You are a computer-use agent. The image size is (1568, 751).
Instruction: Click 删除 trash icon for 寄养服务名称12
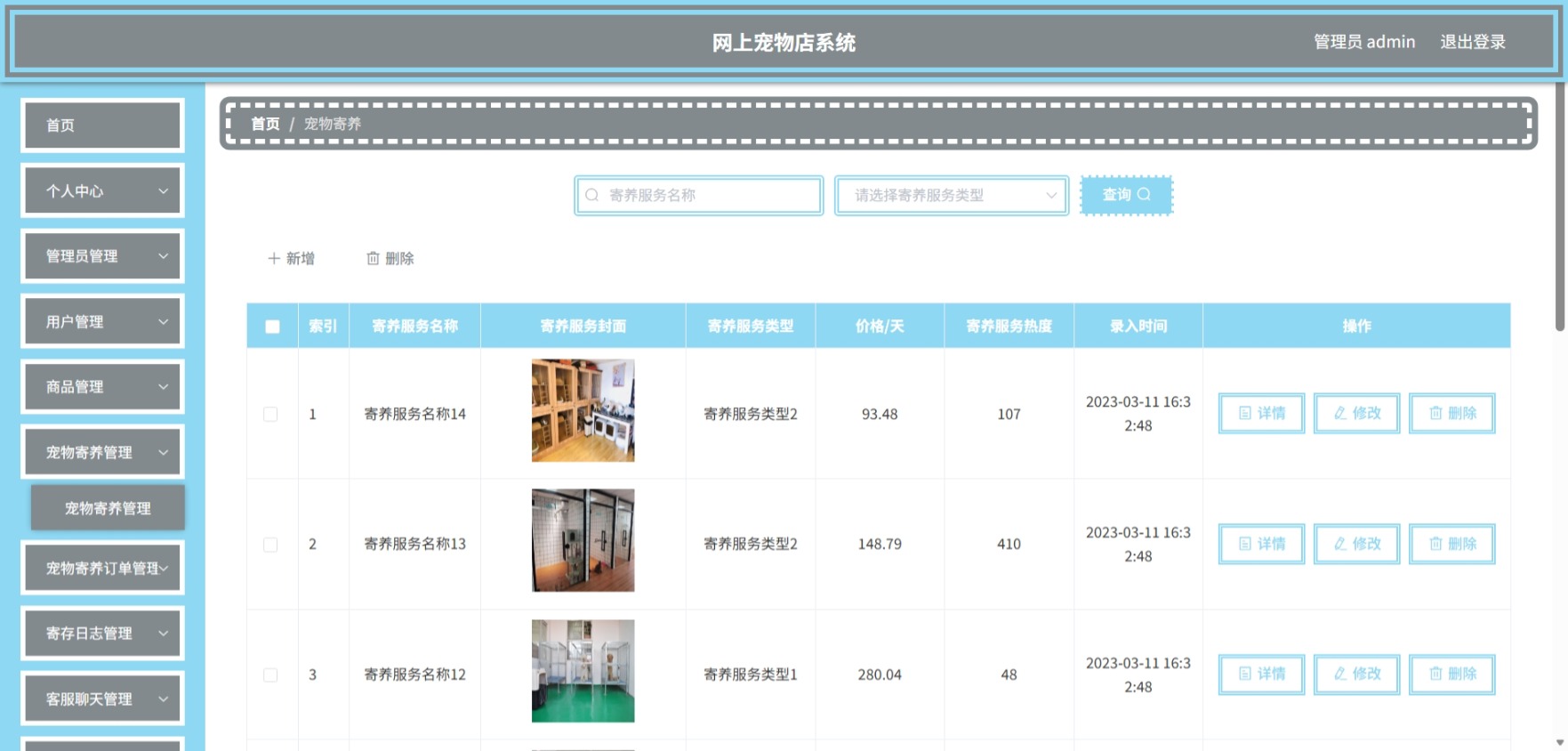click(x=1435, y=674)
